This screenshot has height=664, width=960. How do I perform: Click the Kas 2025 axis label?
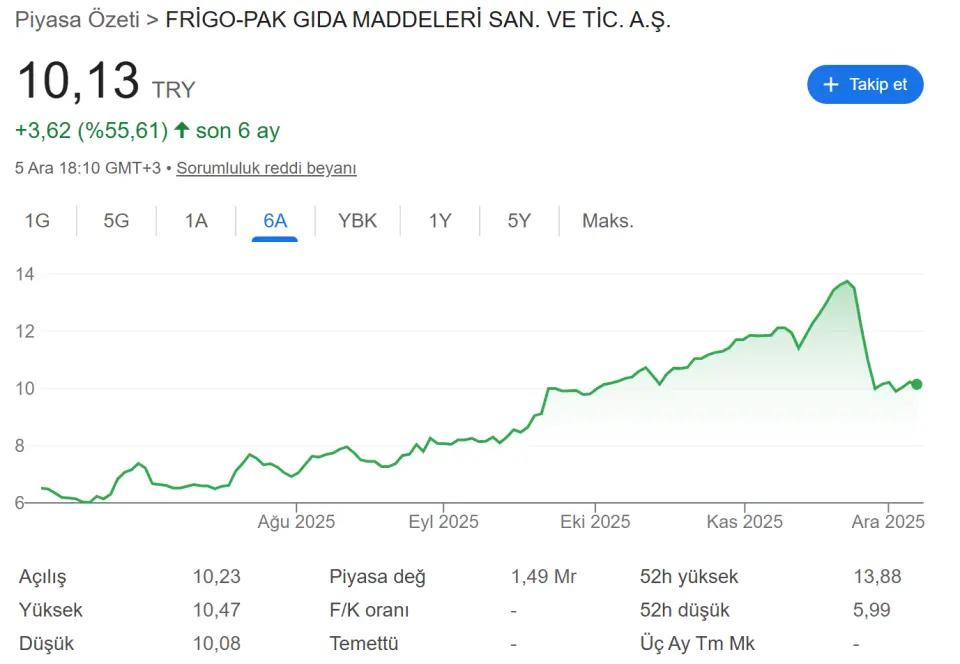point(744,522)
